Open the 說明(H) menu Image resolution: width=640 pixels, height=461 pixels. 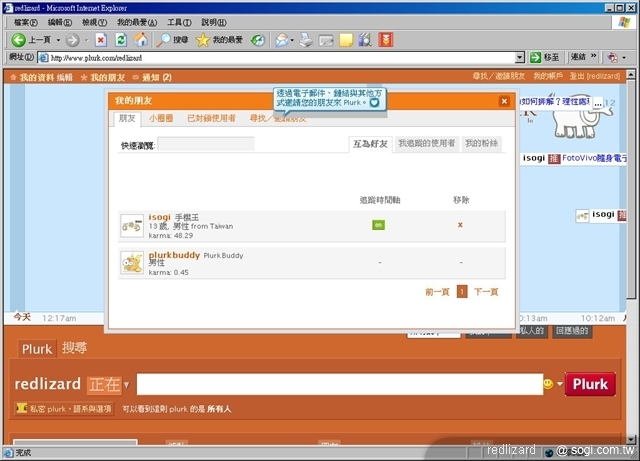coord(213,22)
